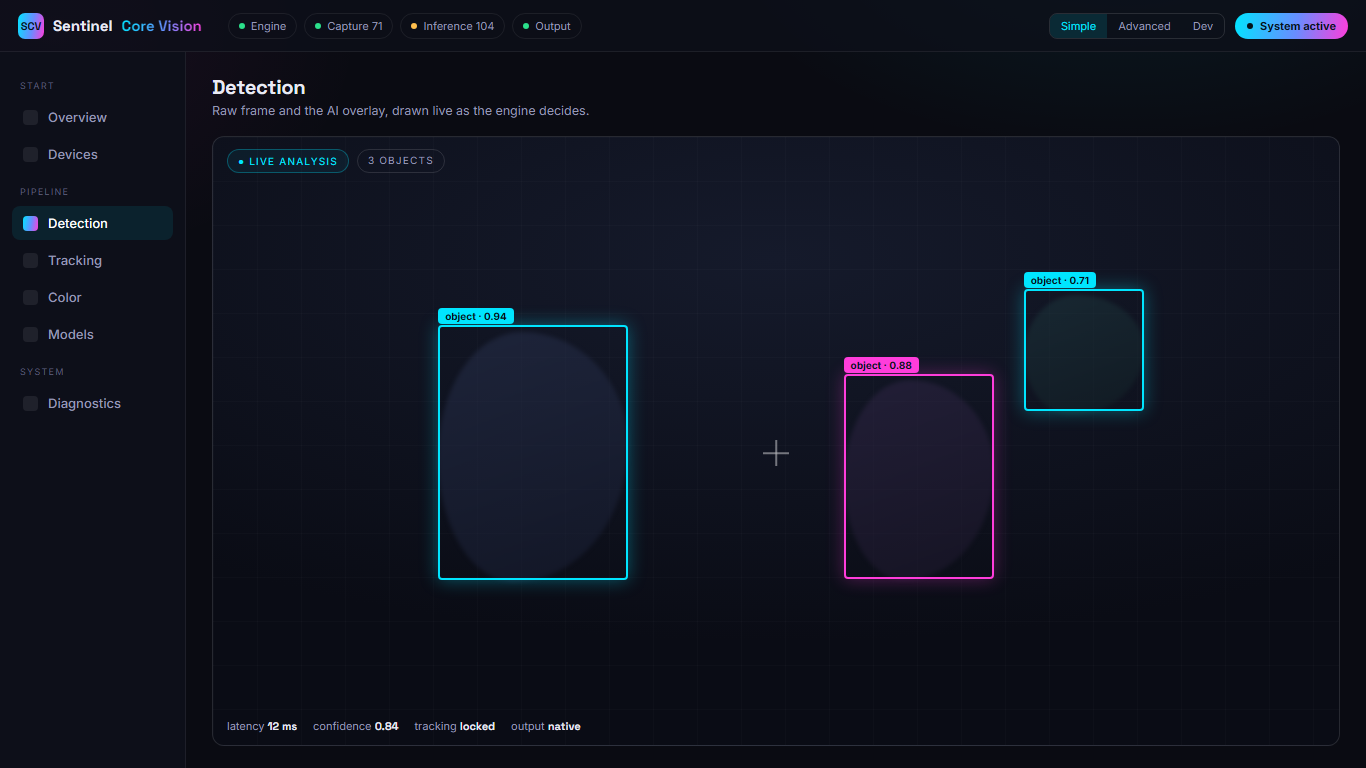Click the Sentinel Core Vision title
This screenshot has width=1366, height=768.
pyautogui.click(x=127, y=26)
